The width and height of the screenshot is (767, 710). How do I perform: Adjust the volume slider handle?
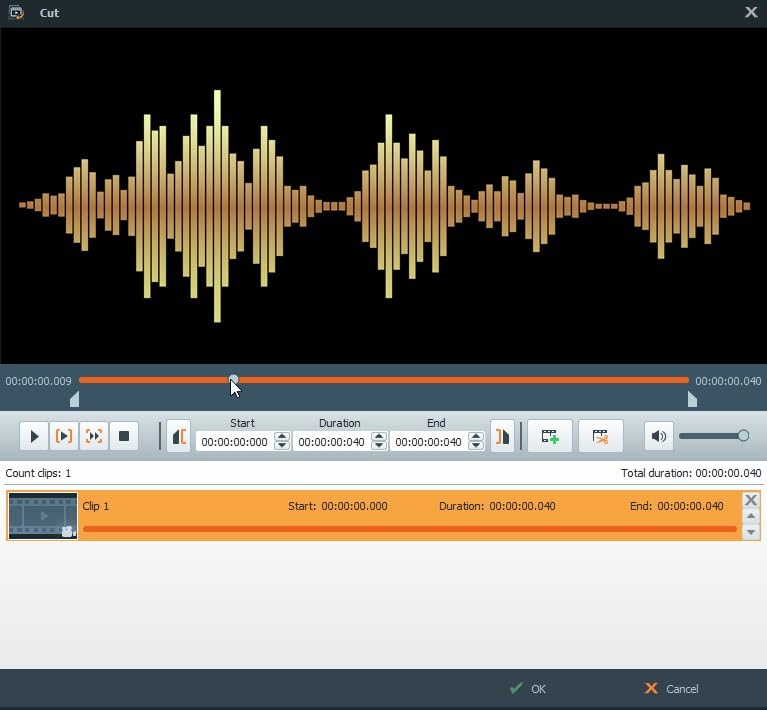coord(743,436)
